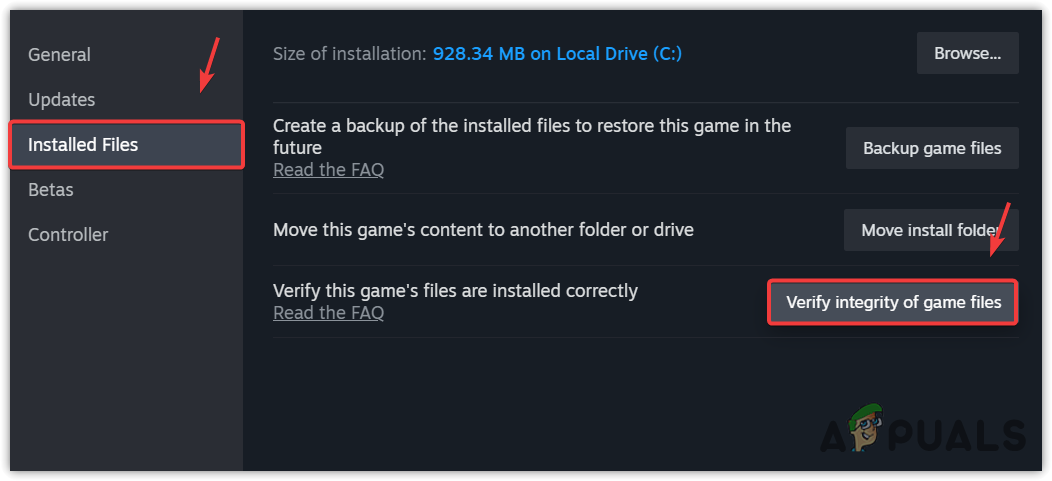The image size is (1052, 481).
Task: Go to the Betas tab
Action: (51, 190)
